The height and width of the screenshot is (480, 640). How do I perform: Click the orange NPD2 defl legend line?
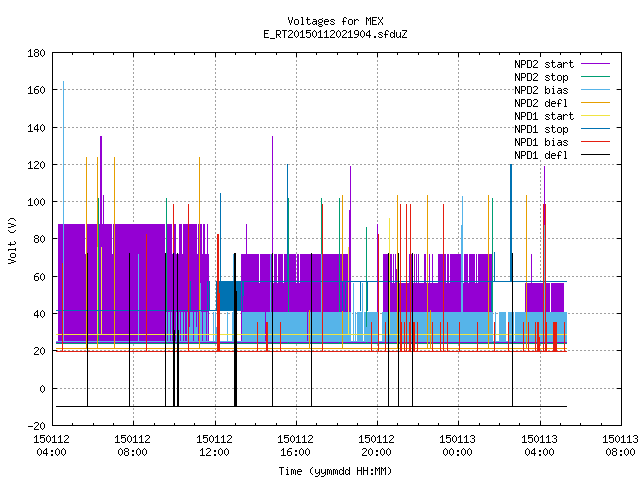pyautogui.click(x=595, y=103)
